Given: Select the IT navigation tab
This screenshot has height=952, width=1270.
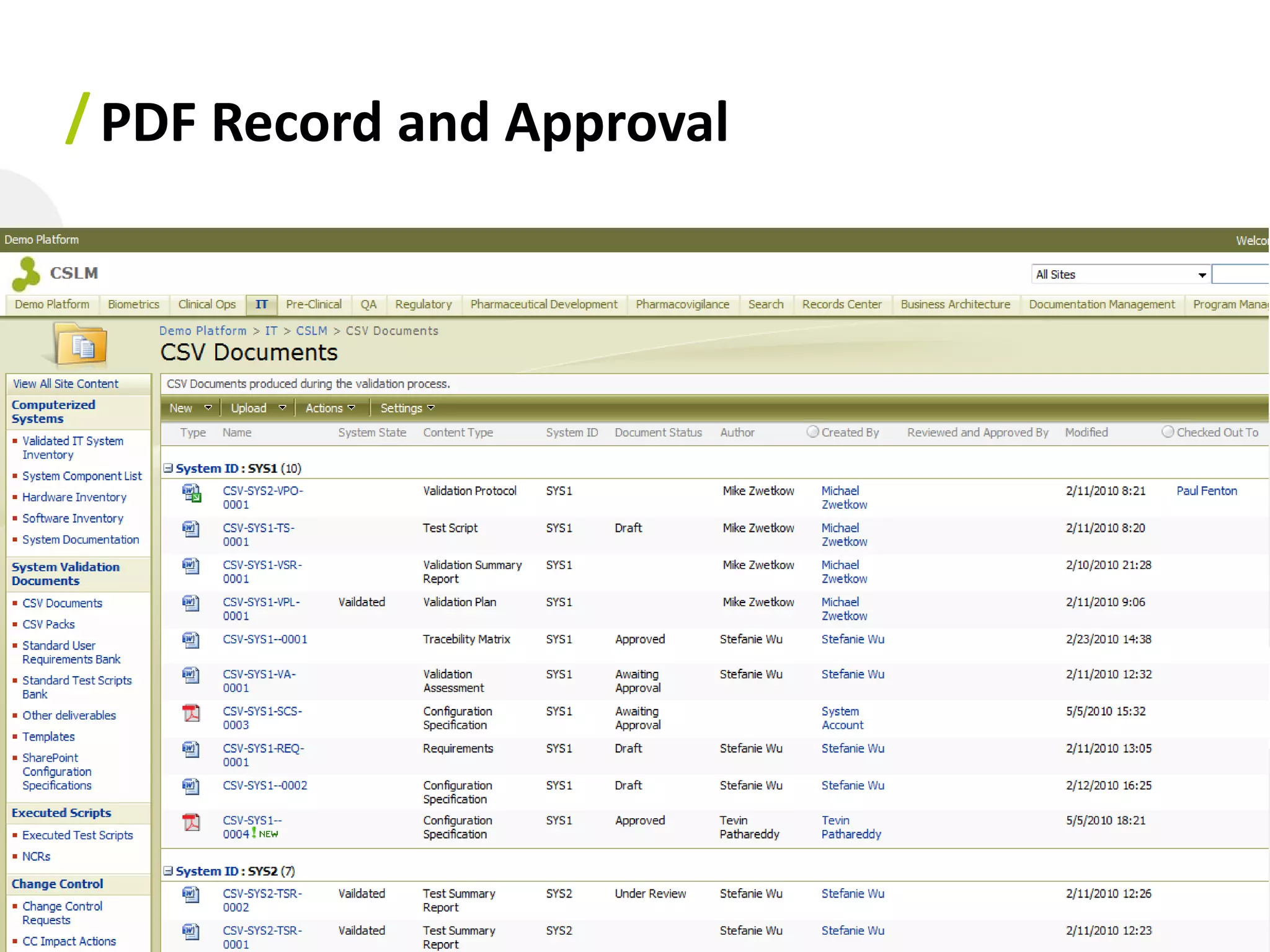Looking at the screenshot, I should click(x=262, y=304).
